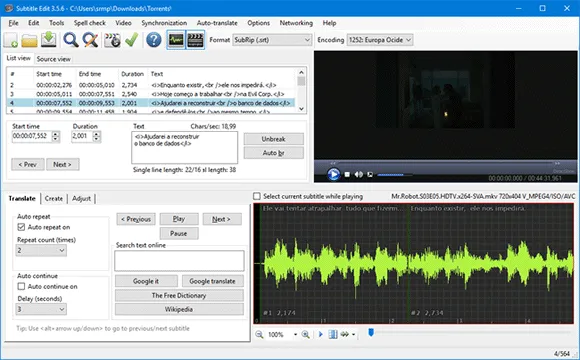Zoom out the waveform

pyautogui.click(x=259, y=334)
